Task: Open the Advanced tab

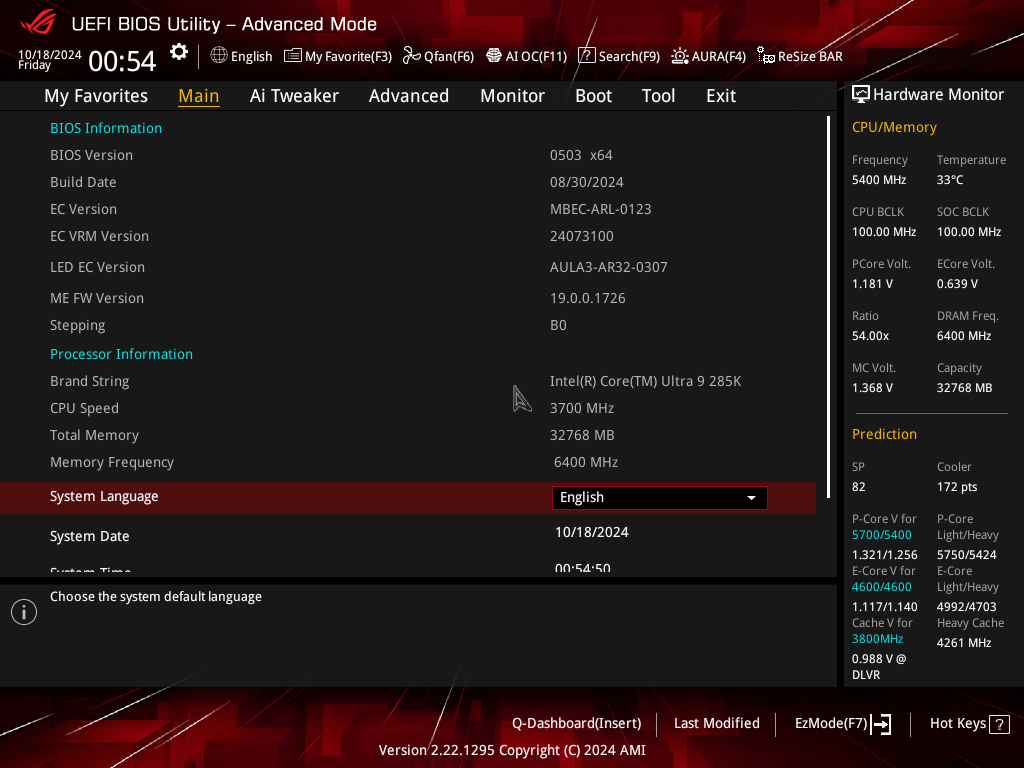Action: click(x=409, y=96)
